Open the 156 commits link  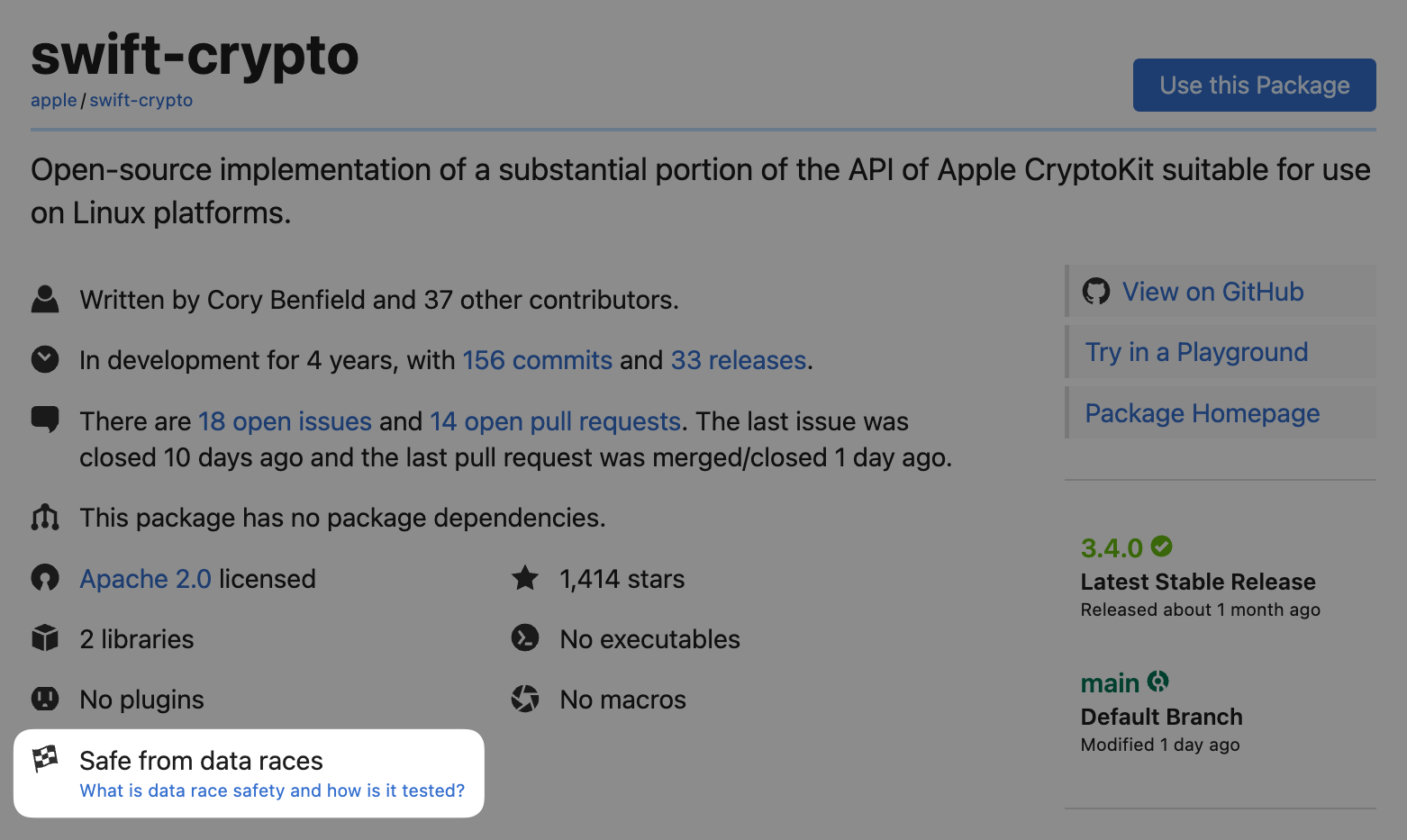[x=538, y=360]
